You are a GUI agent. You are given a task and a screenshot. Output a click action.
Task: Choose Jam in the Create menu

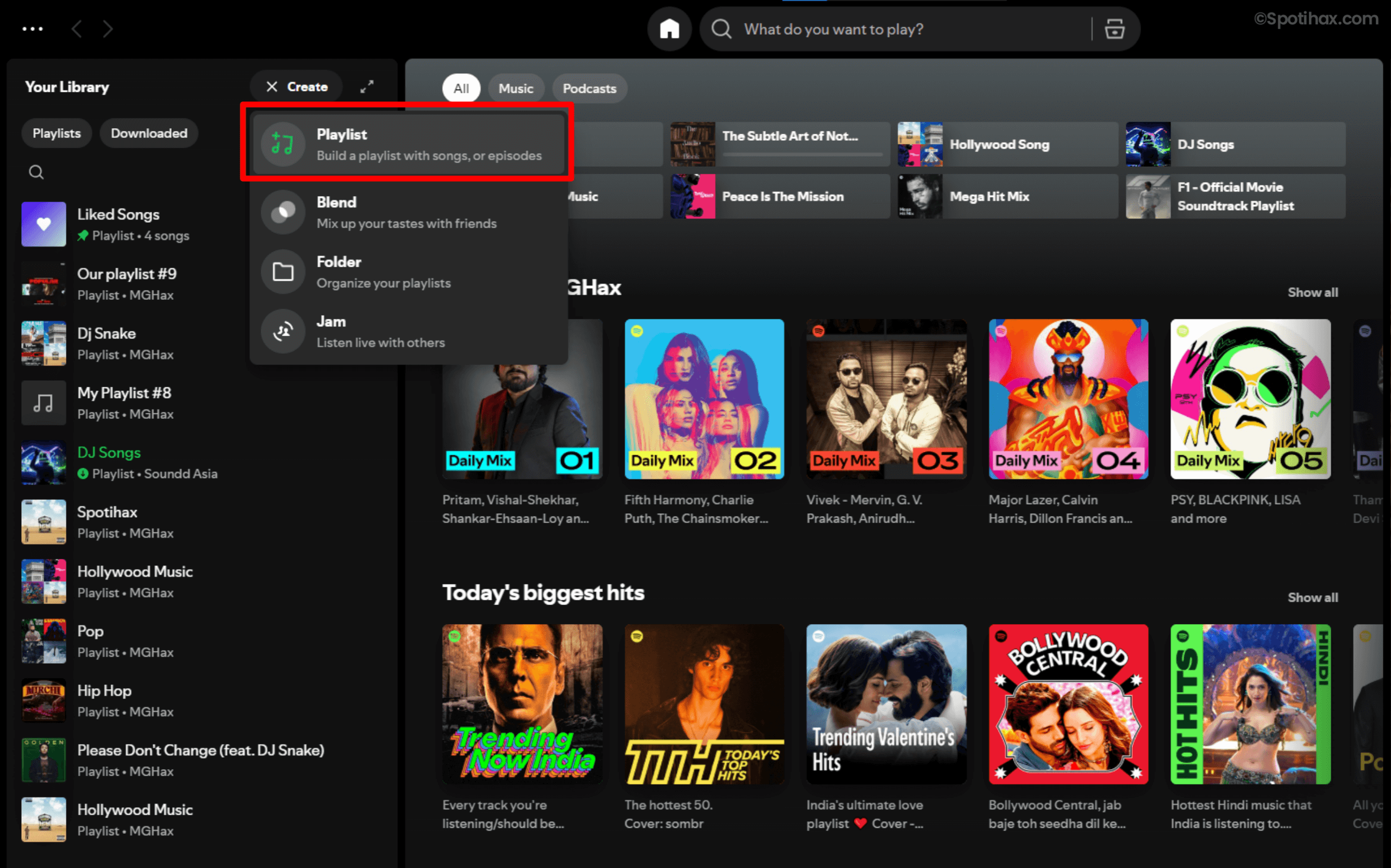point(409,331)
